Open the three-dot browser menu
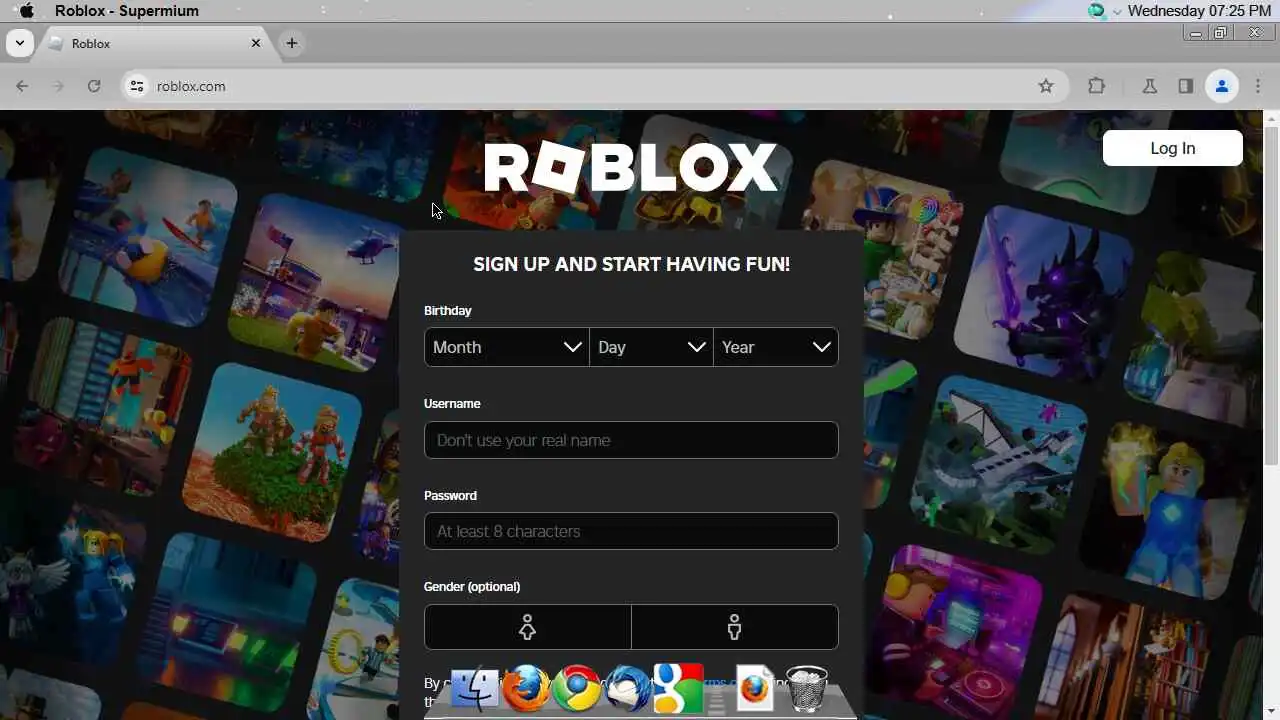 (x=1258, y=86)
